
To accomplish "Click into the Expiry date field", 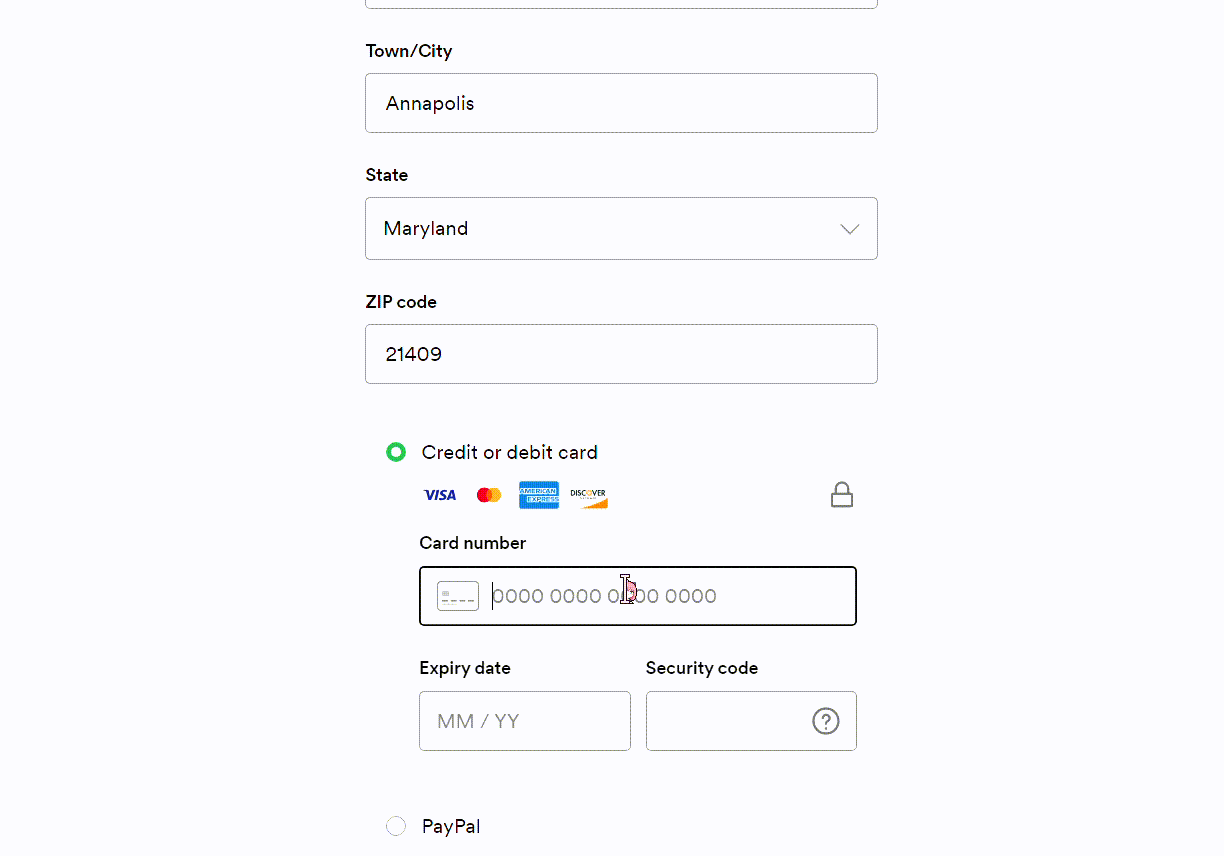I will (x=524, y=721).
